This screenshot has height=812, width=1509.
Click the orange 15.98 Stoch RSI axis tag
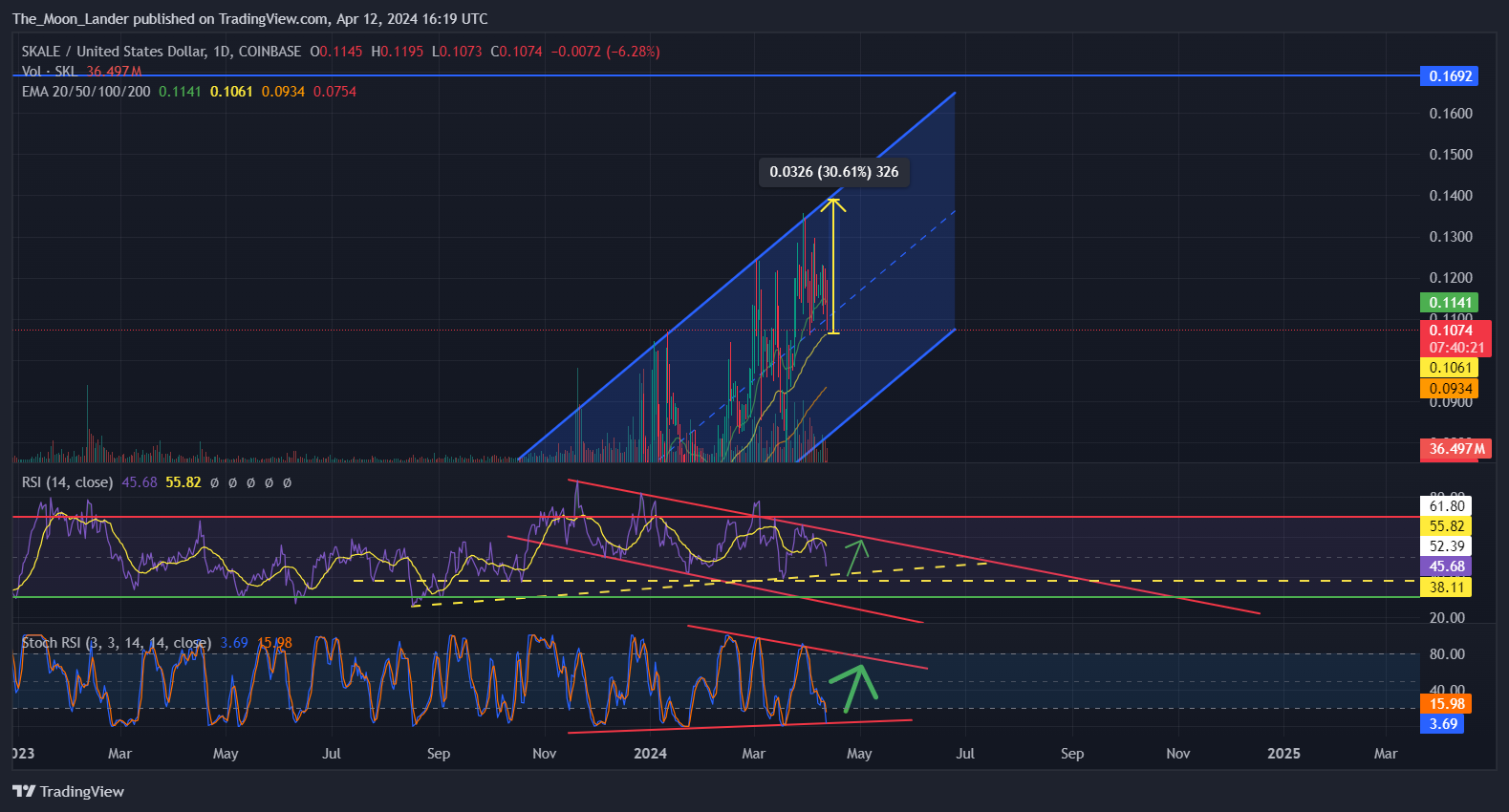1447,704
